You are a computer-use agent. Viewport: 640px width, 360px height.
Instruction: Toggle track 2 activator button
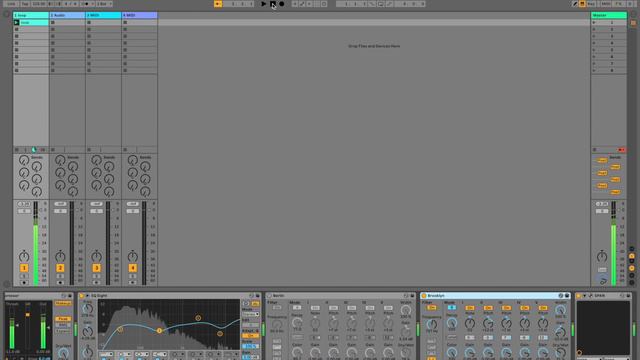[x=60, y=268]
